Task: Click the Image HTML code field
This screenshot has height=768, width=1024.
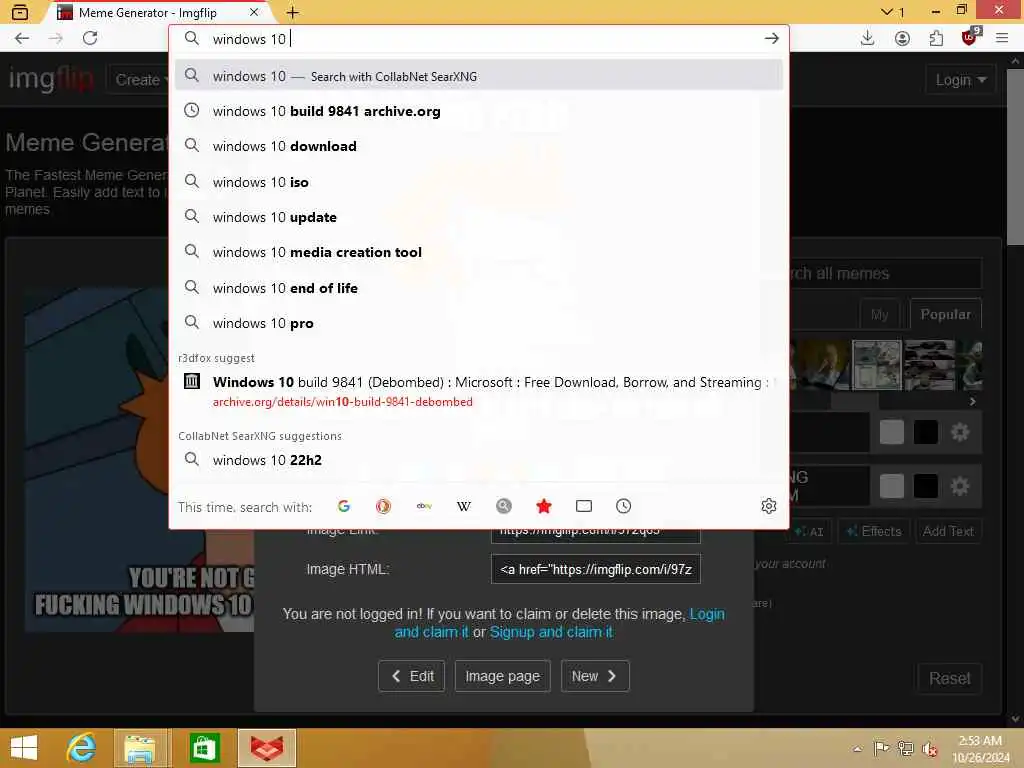Action: click(596, 569)
